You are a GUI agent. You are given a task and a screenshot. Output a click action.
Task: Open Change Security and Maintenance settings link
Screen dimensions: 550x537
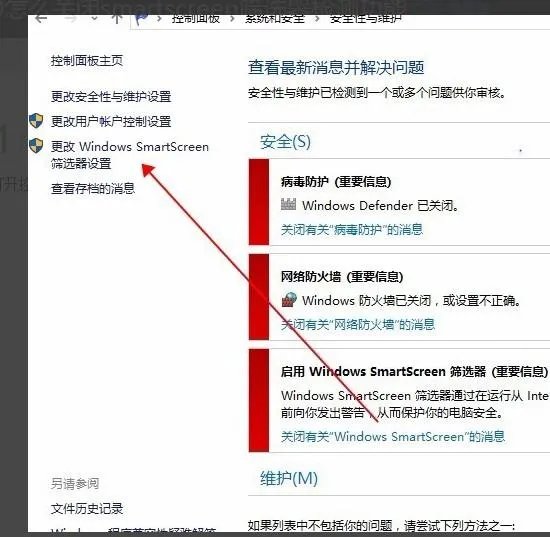click(x=111, y=96)
